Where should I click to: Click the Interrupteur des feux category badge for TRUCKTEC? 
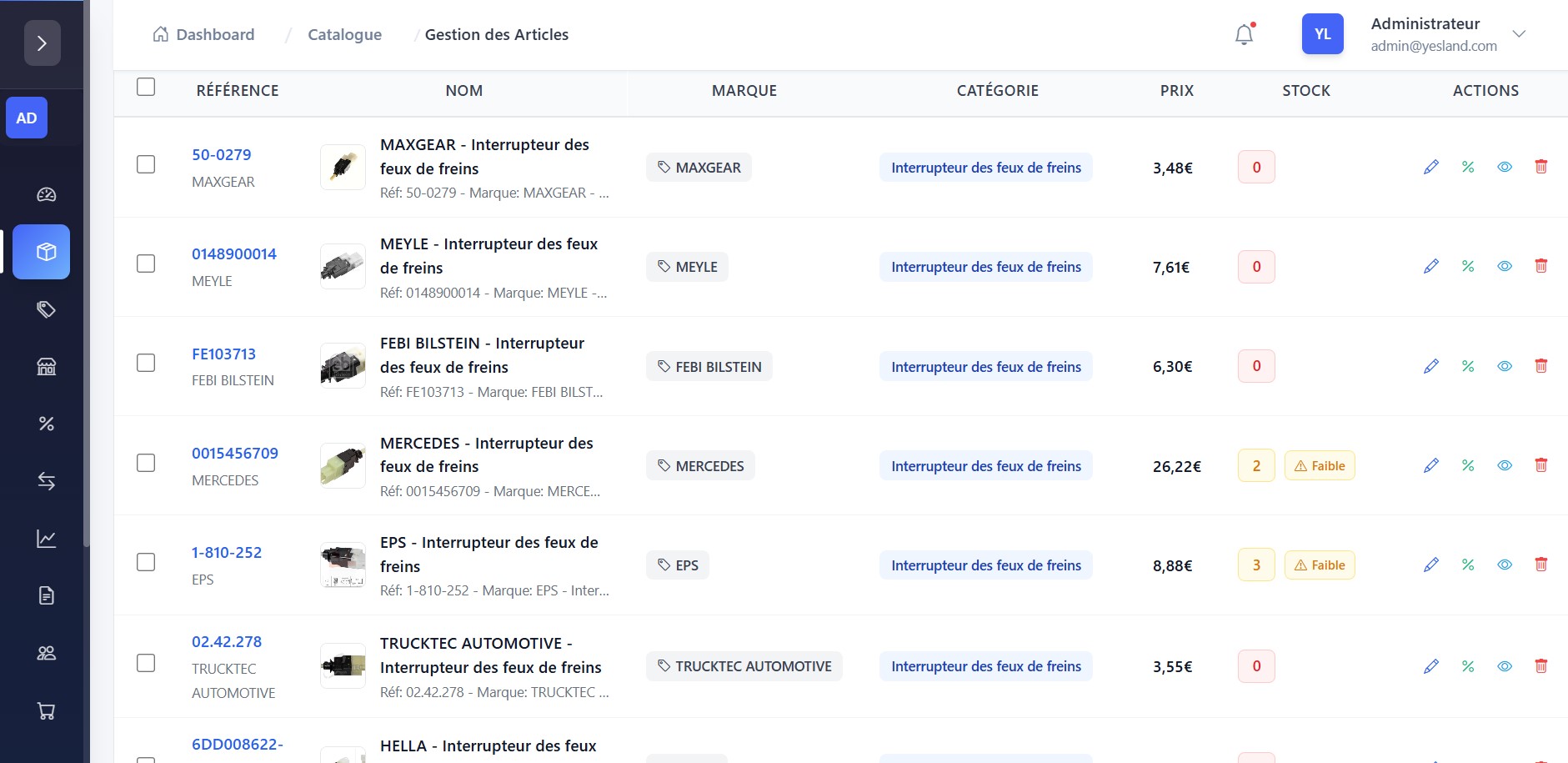[985, 666]
